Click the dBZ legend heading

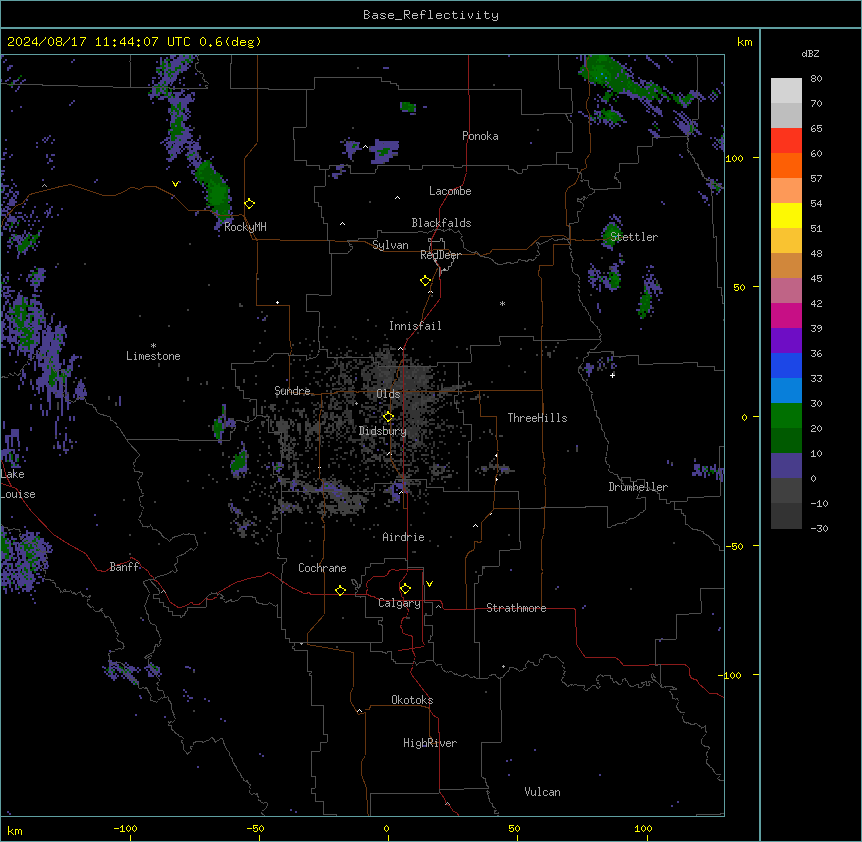810,54
